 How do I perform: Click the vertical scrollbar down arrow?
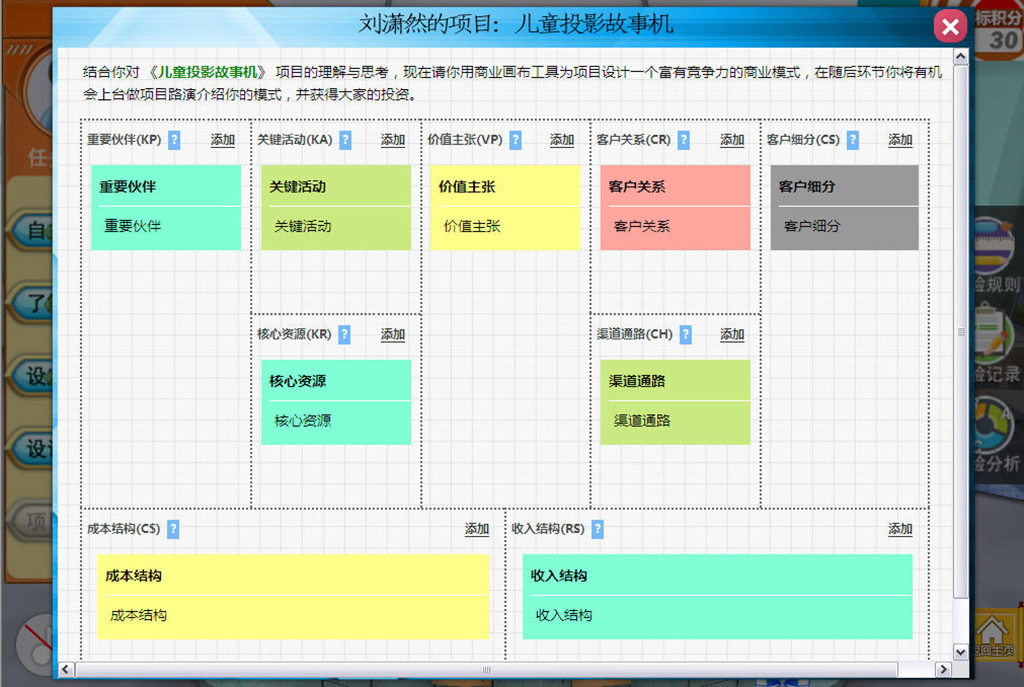pyautogui.click(x=961, y=652)
